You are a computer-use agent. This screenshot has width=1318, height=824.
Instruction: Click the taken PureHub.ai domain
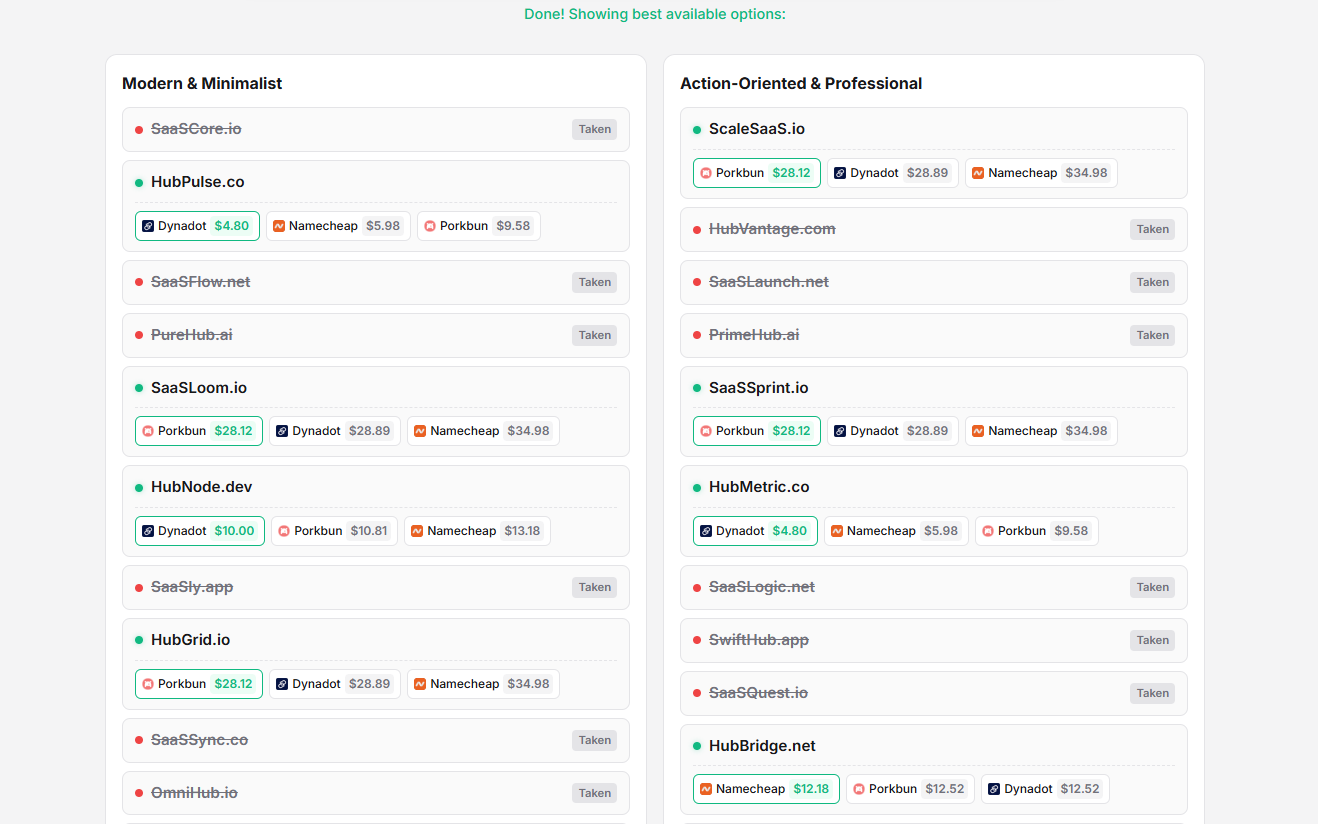(192, 335)
